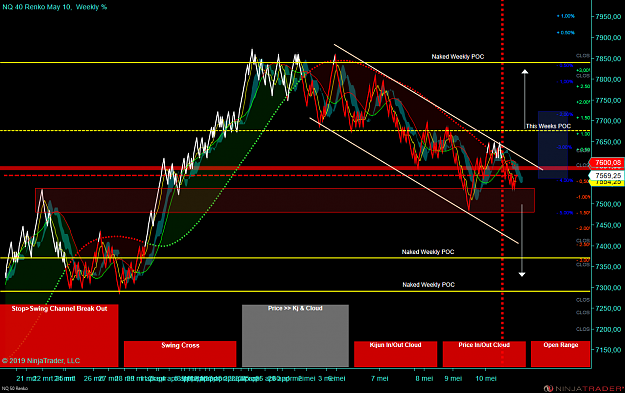Click the '10 mei' date label
This screenshot has width=625, height=393.
(x=486, y=379)
